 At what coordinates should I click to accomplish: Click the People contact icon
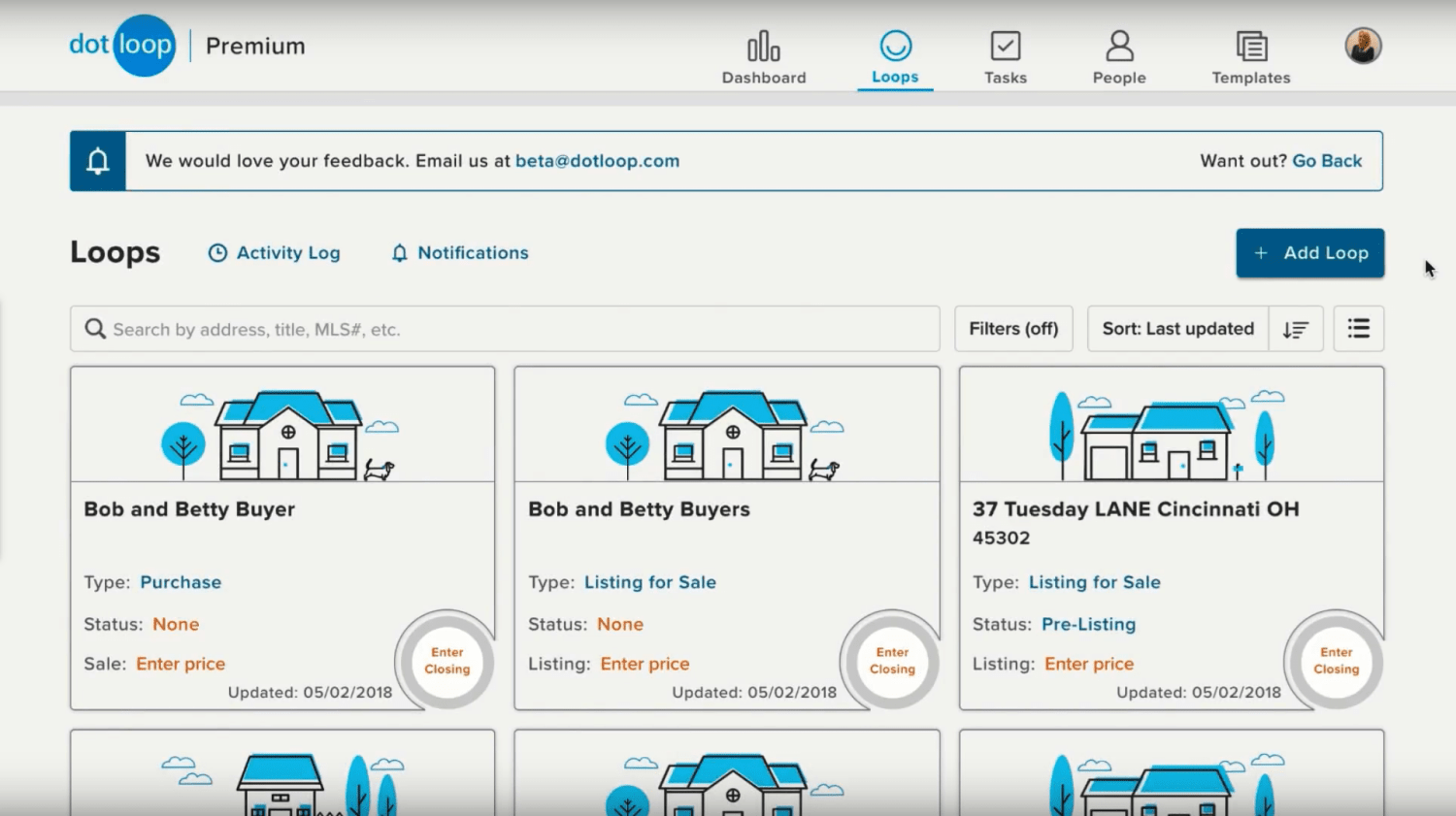1118,43
